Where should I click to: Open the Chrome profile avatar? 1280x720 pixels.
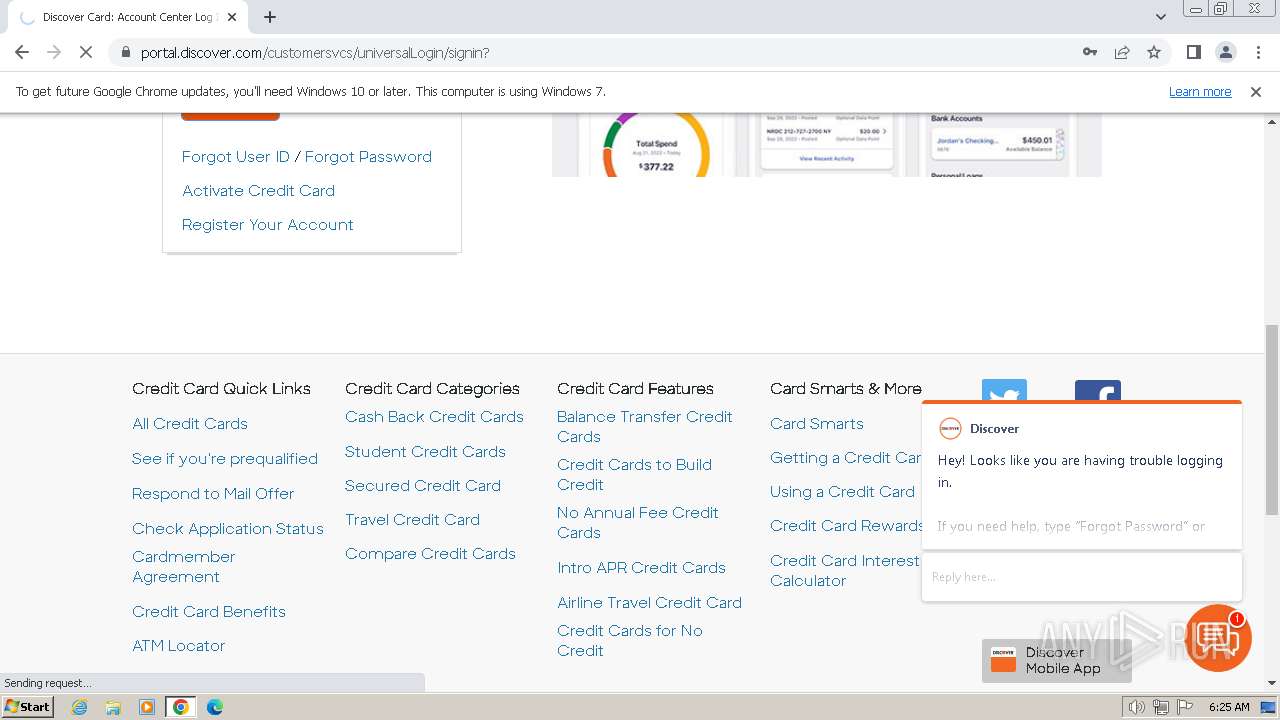1226,52
